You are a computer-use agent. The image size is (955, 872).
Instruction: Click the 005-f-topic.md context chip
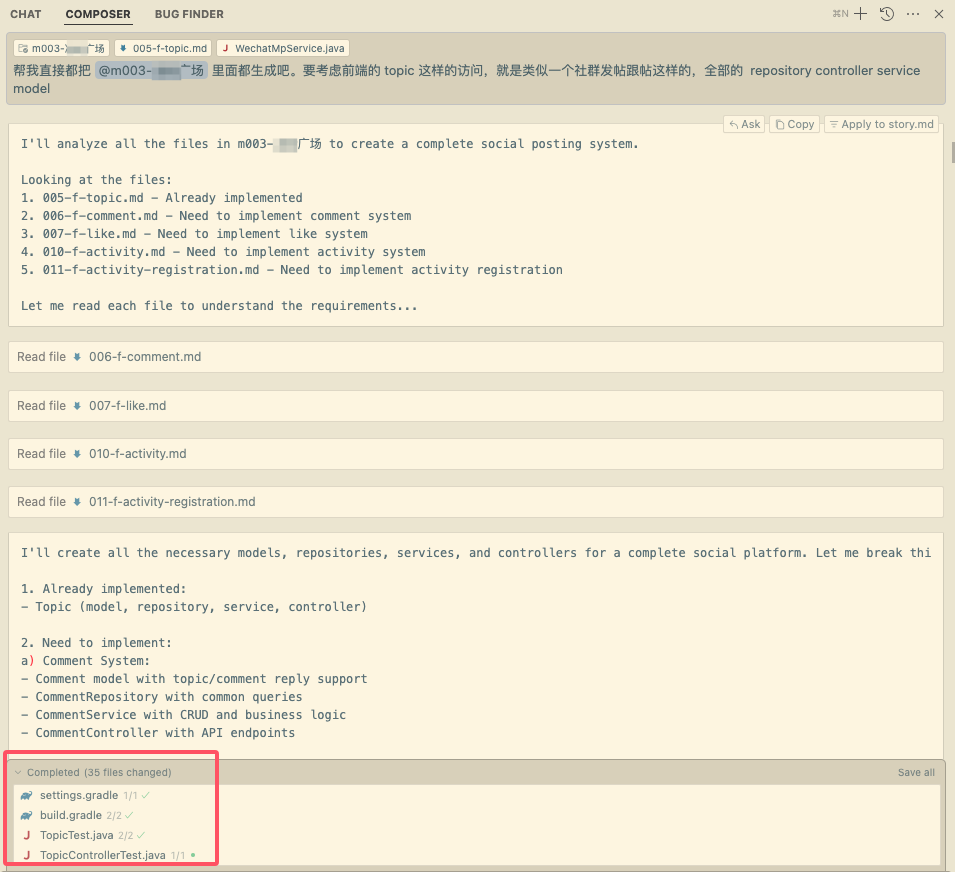[x=163, y=48]
